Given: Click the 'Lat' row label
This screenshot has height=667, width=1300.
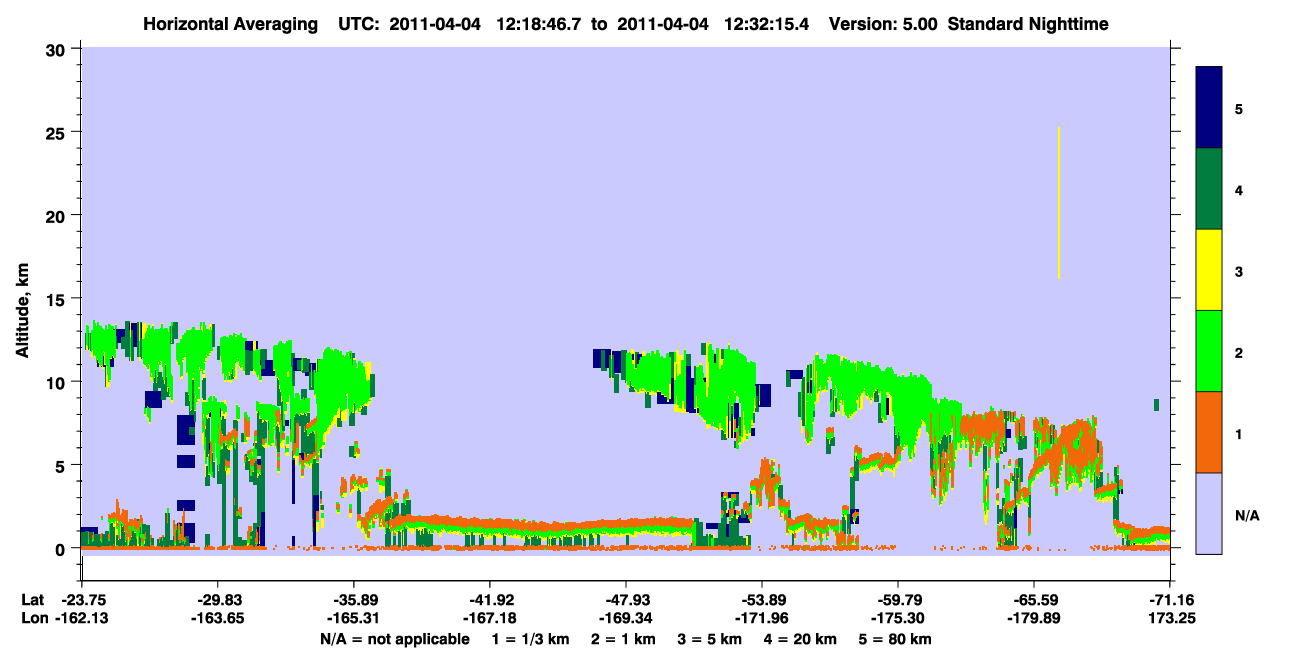Looking at the screenshot, I should point(33,600).
